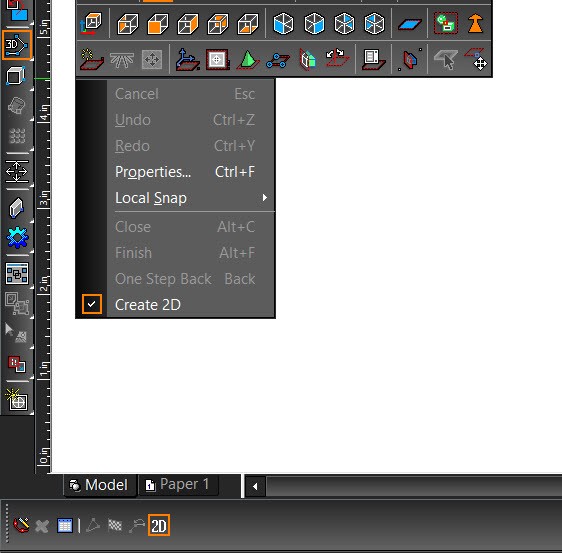Select the first blue isometric cube view
Image resolution: width=562 pixels, height=553 pixels.
click(x=283, y=24)
